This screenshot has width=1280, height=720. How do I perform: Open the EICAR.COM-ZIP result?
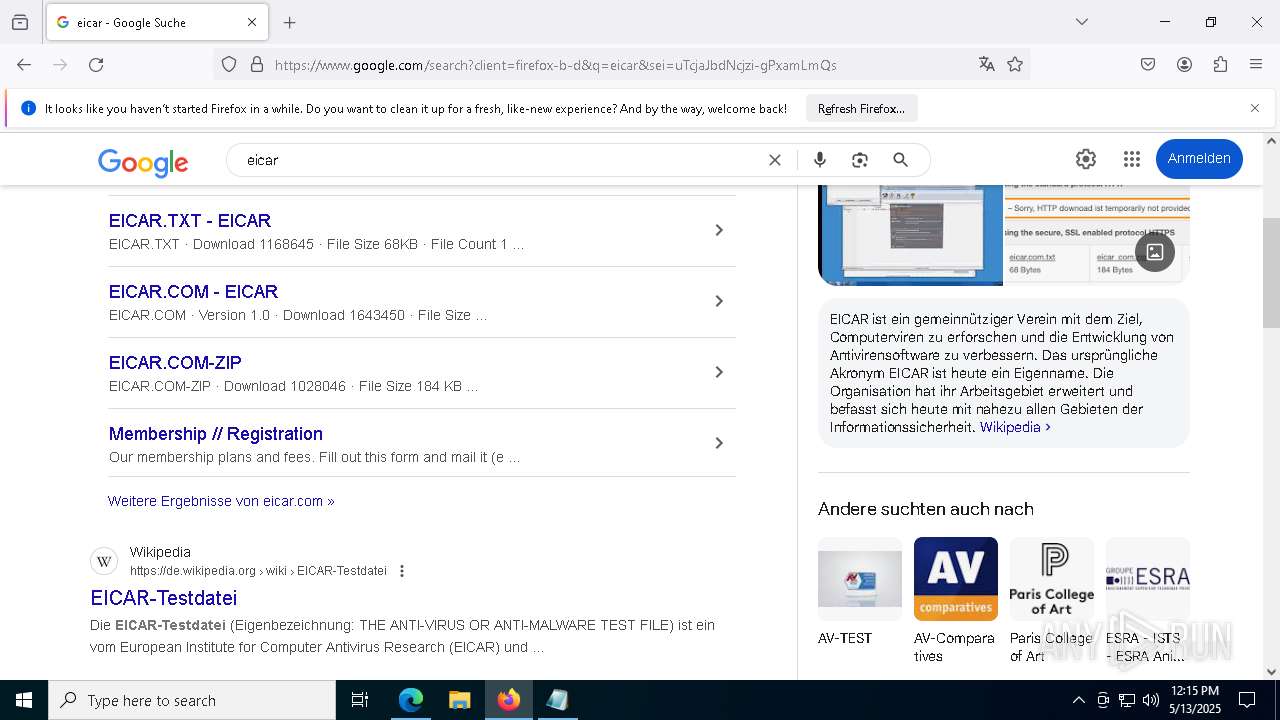175,363
